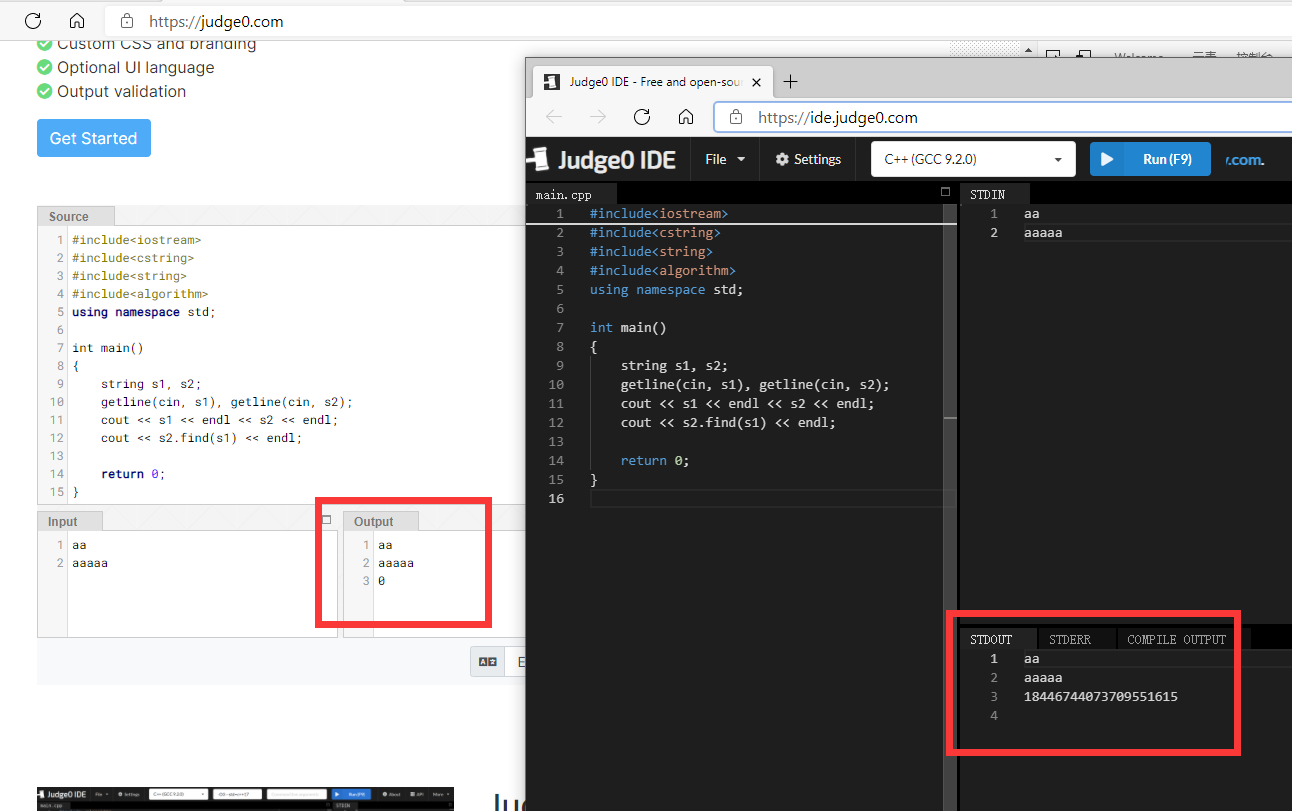Click the green checkmark beside Output validation
The width and height of the screenshot is (1292, 811).
click(43, 91)
